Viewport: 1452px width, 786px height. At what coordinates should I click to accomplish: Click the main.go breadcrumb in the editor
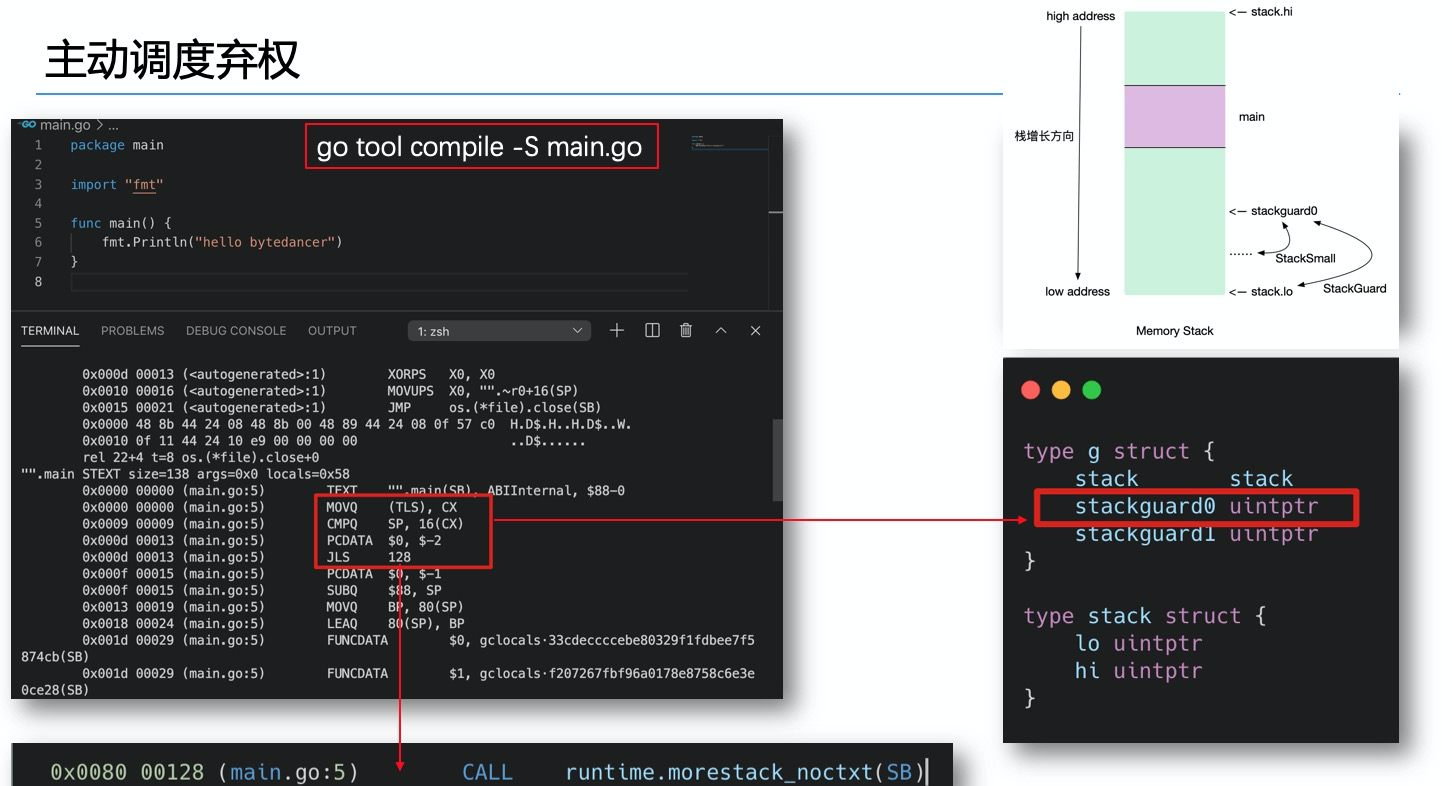point(65,125)
